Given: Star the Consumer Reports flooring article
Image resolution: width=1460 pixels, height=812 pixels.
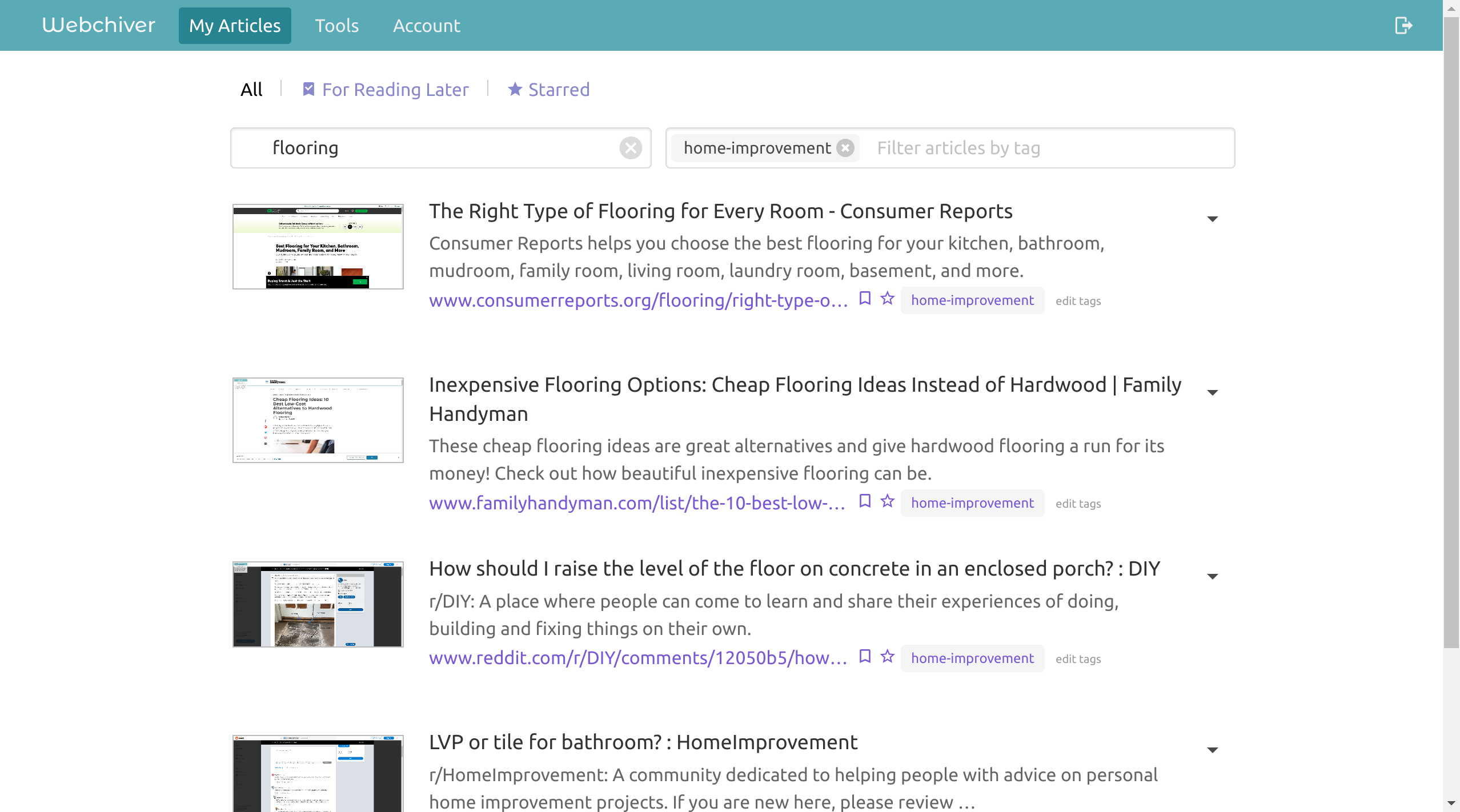Looking at the screenshot, I should [887, 299].
